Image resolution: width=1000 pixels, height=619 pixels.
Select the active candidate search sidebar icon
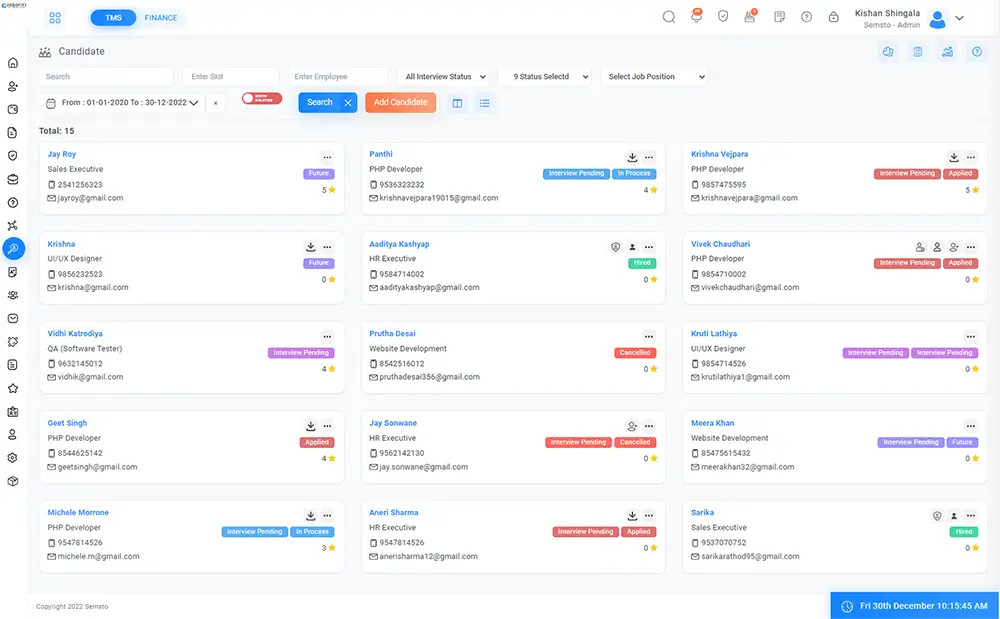13,249
